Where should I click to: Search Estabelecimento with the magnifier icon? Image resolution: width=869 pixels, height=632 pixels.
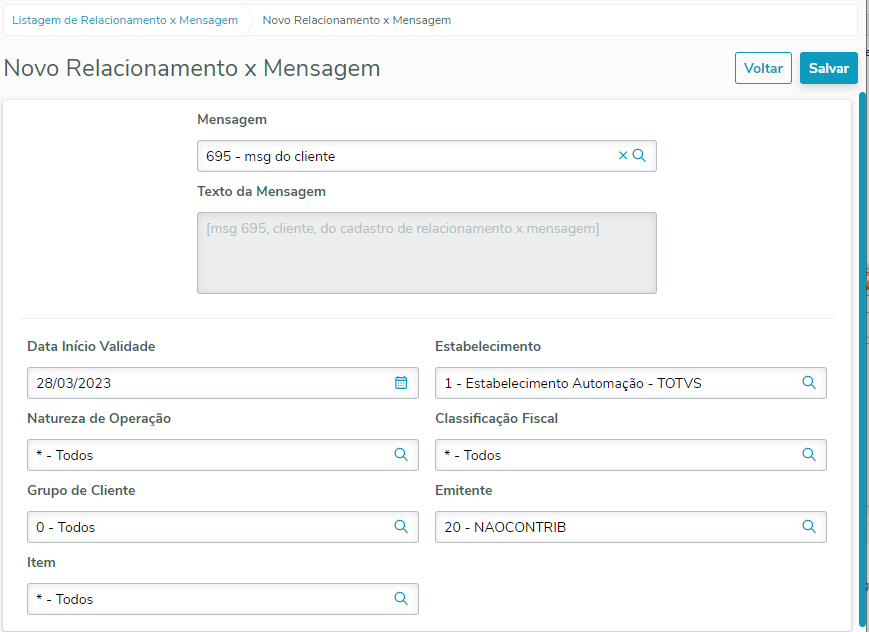[x=809, y=382]
